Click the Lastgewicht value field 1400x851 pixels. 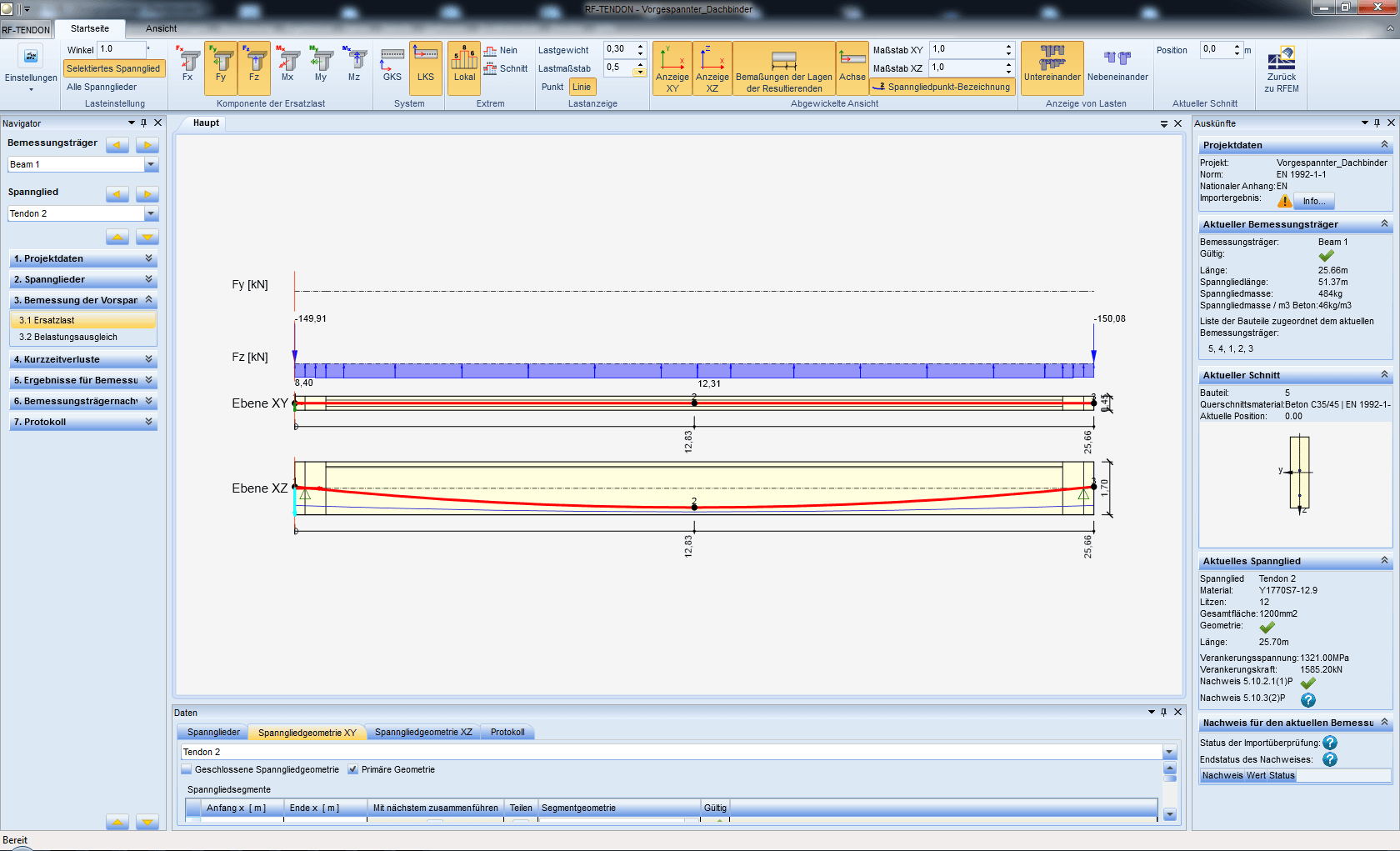point(620,49)
